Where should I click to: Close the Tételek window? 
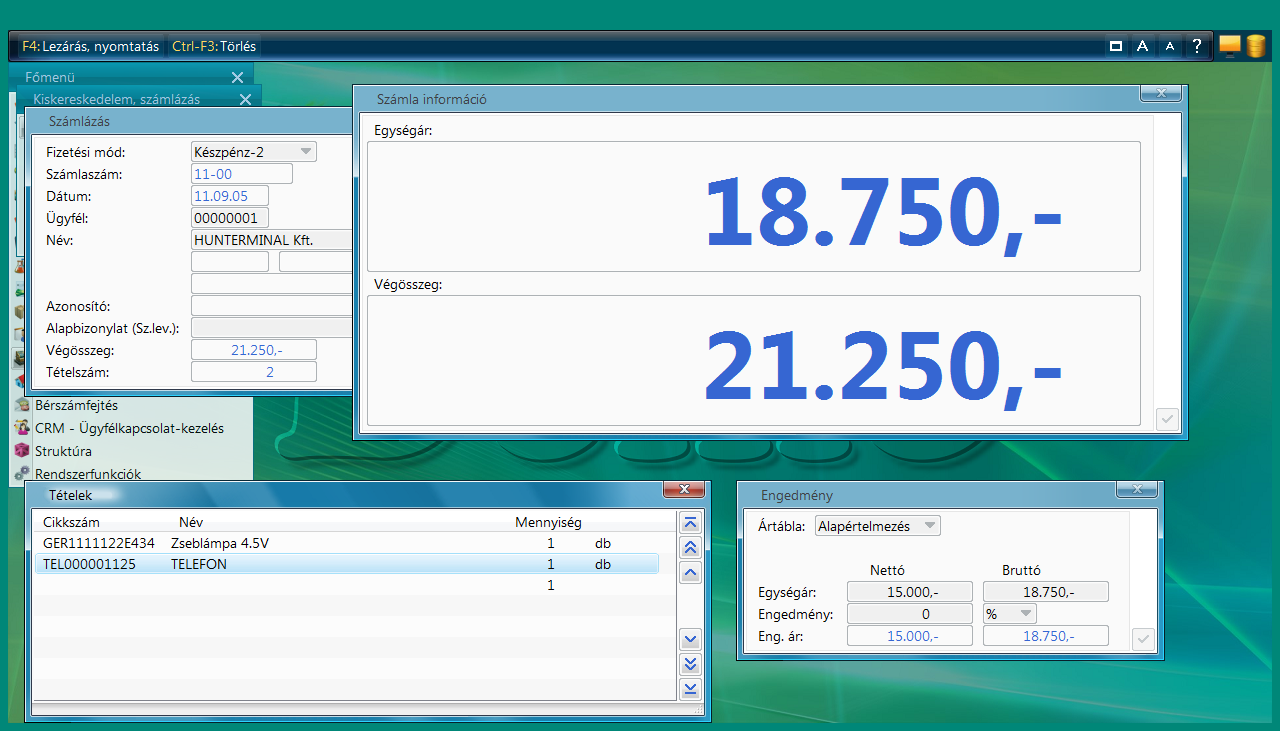[x=684, y=490]
